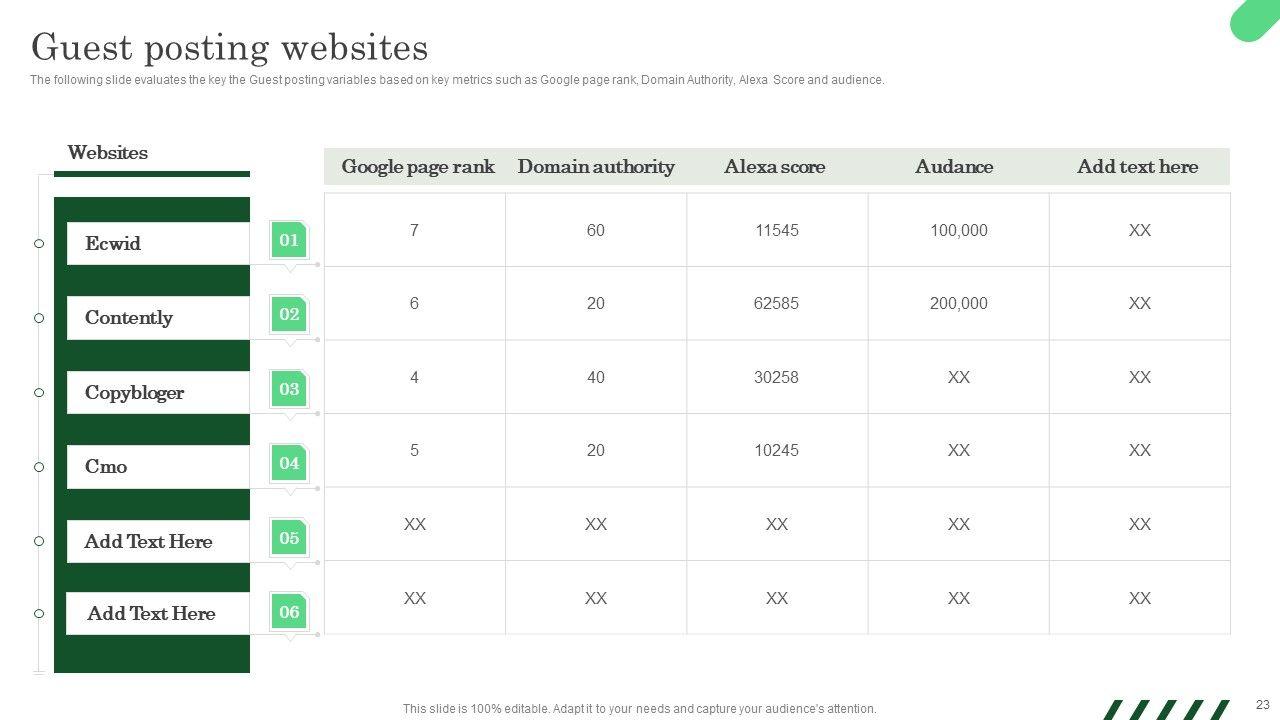1280x720 pixels.
Task: Click Contently's Domain authority value 20
Action: coord(596,303)
